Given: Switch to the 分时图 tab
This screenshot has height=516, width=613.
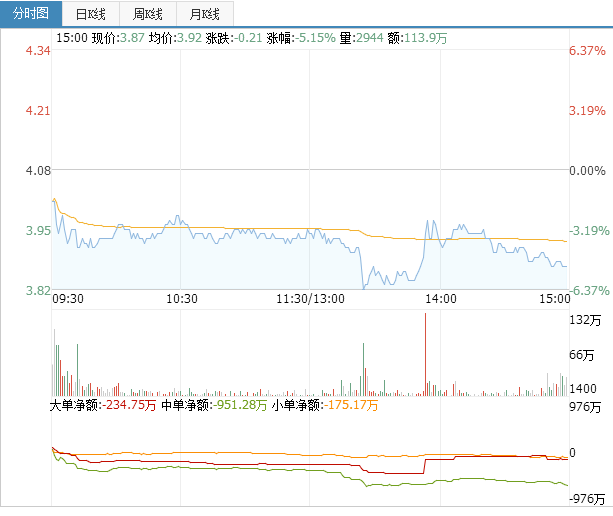Looking at the screenshot, I should tap(31, 14).
